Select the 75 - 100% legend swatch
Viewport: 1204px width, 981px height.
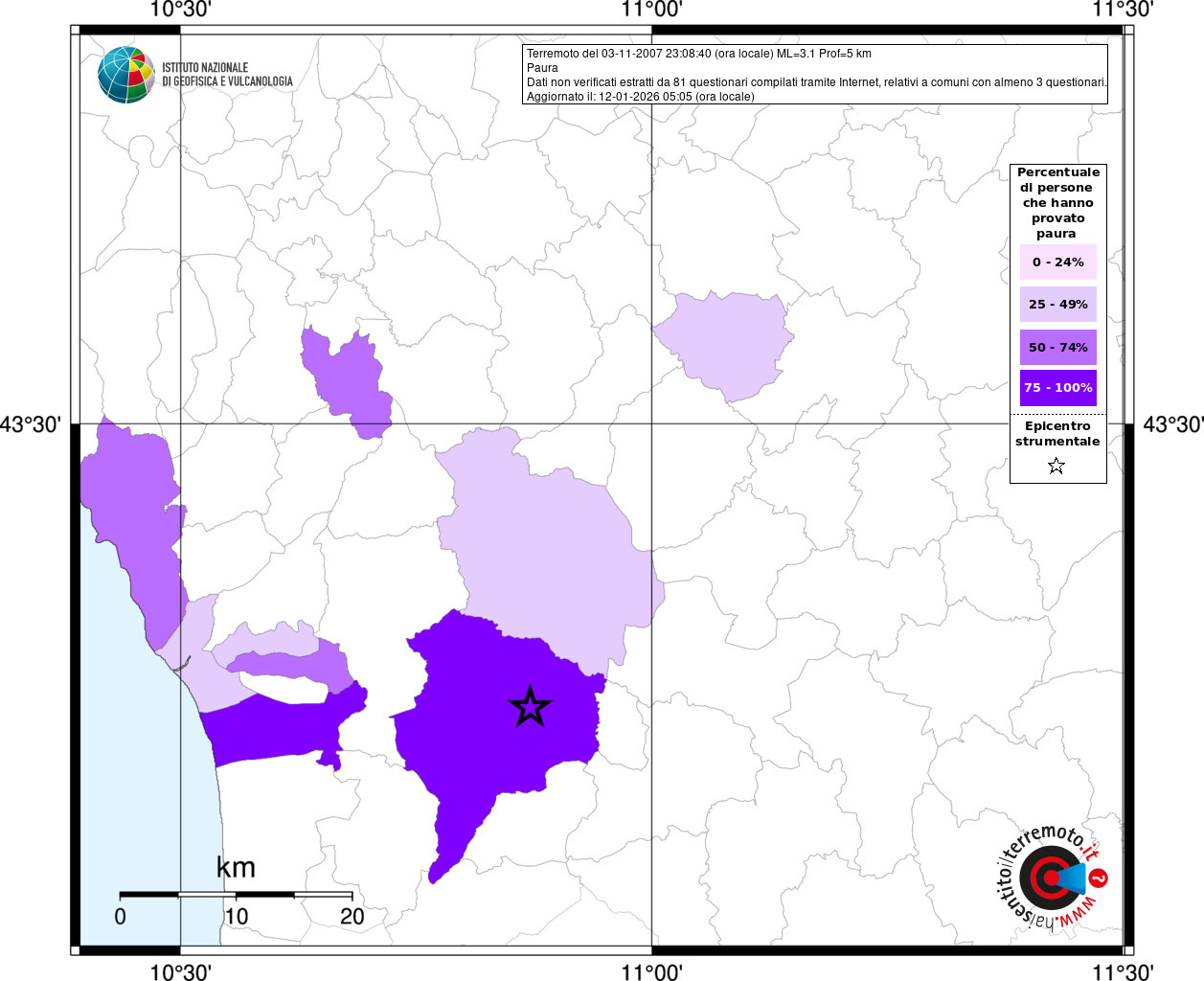point(1058,388)
